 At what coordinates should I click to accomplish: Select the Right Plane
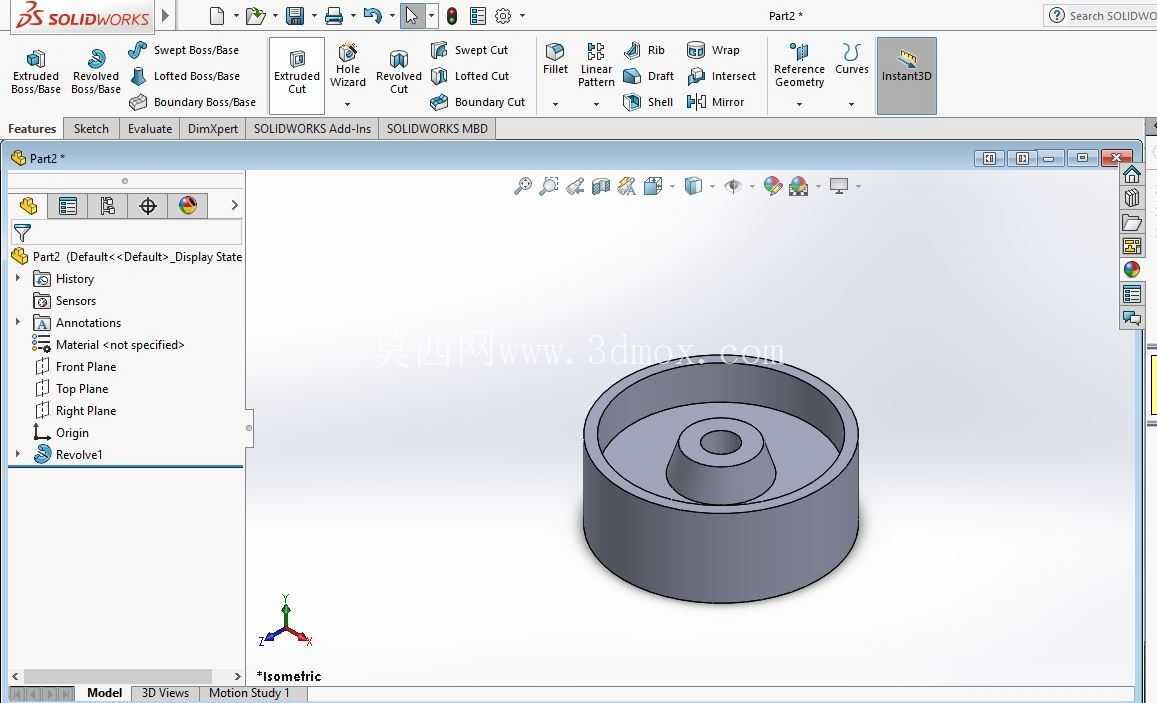point(75,411)
